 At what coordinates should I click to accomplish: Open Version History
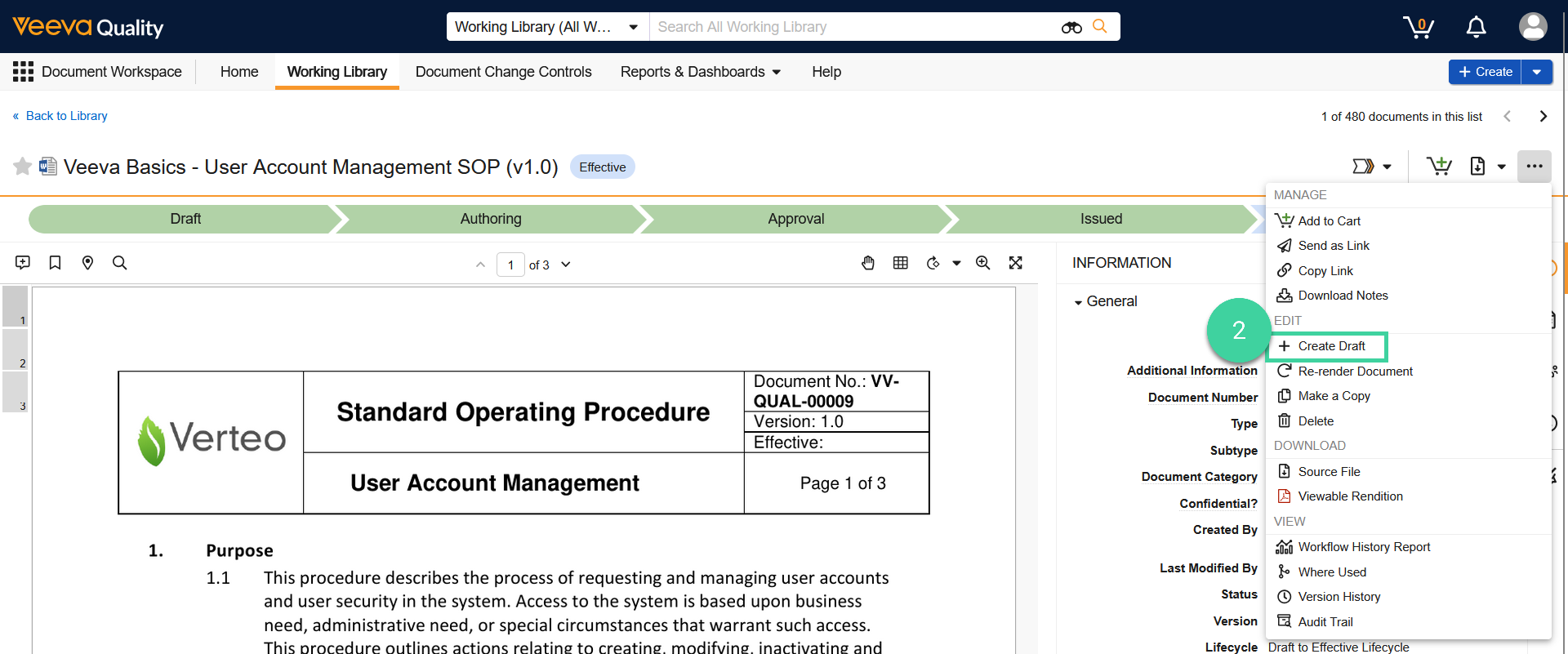click(1408, 597)
